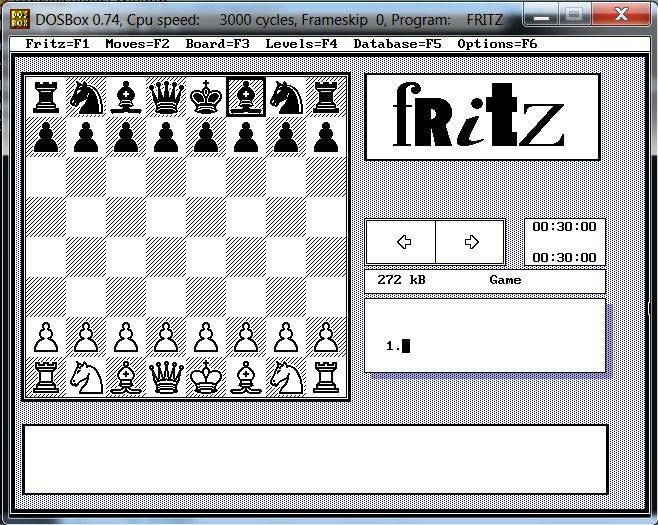Click the empty analysis panel at bottom
This screenshot has height=525, width=658.
pyautogui.click(x=315, y=460)
